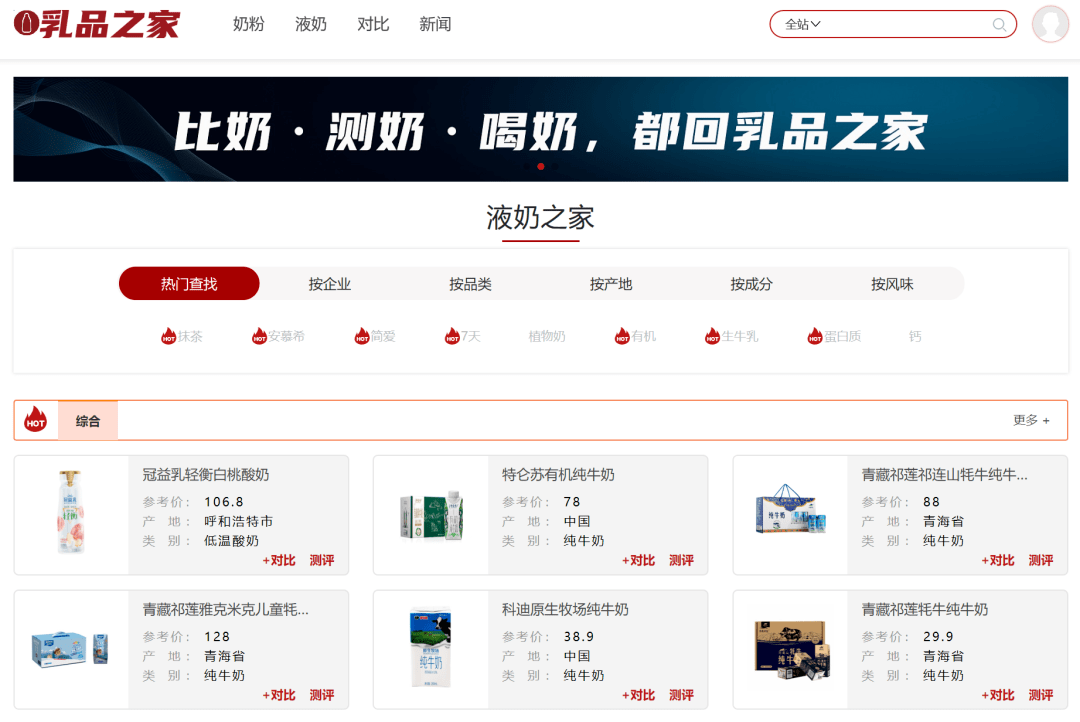Click the hot tag 抹茶

tap(182, 336)
